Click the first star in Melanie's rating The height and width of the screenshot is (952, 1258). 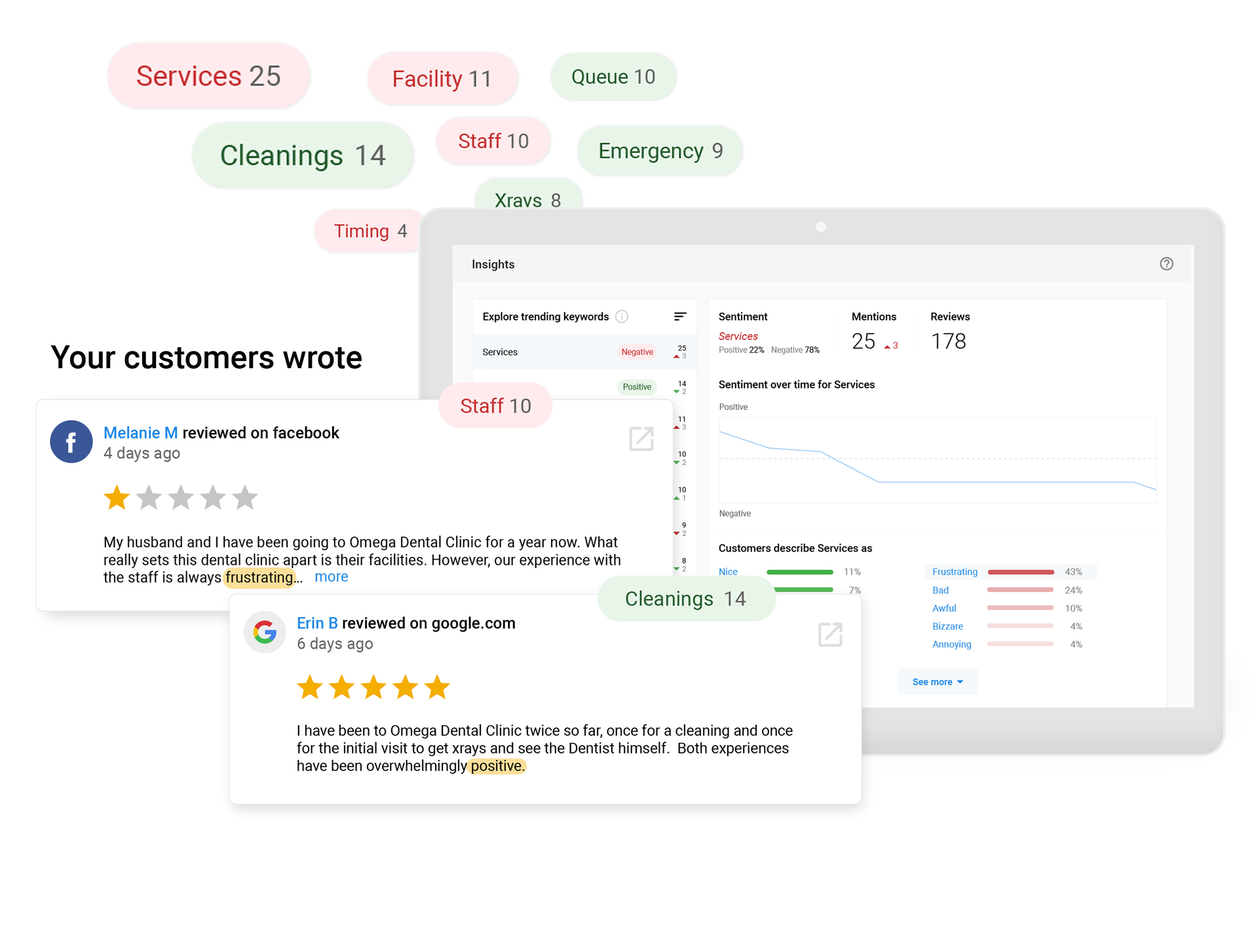(117, 498)
